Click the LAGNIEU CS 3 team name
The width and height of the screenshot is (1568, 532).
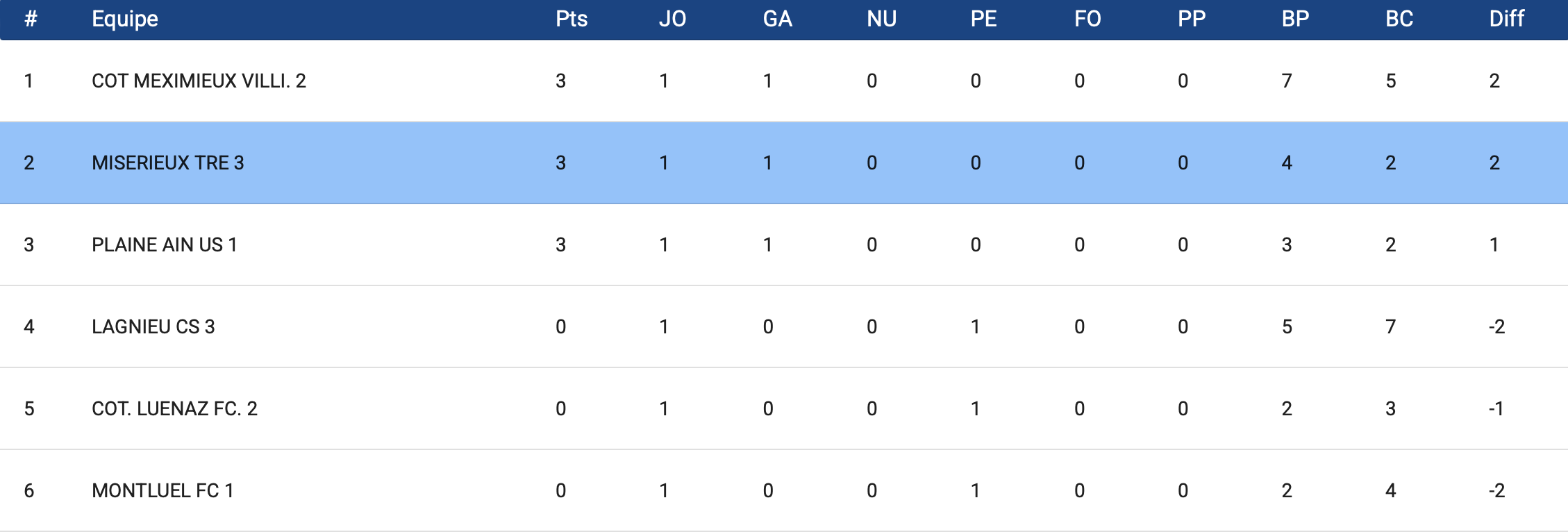coord(153,327)
